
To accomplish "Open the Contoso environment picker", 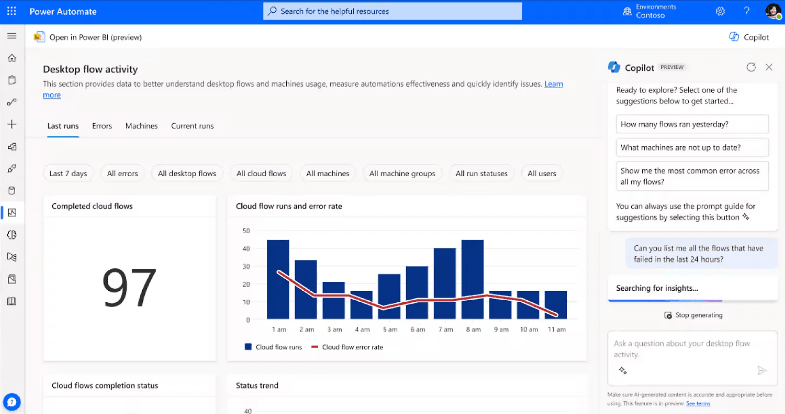I will click(663, 11).
